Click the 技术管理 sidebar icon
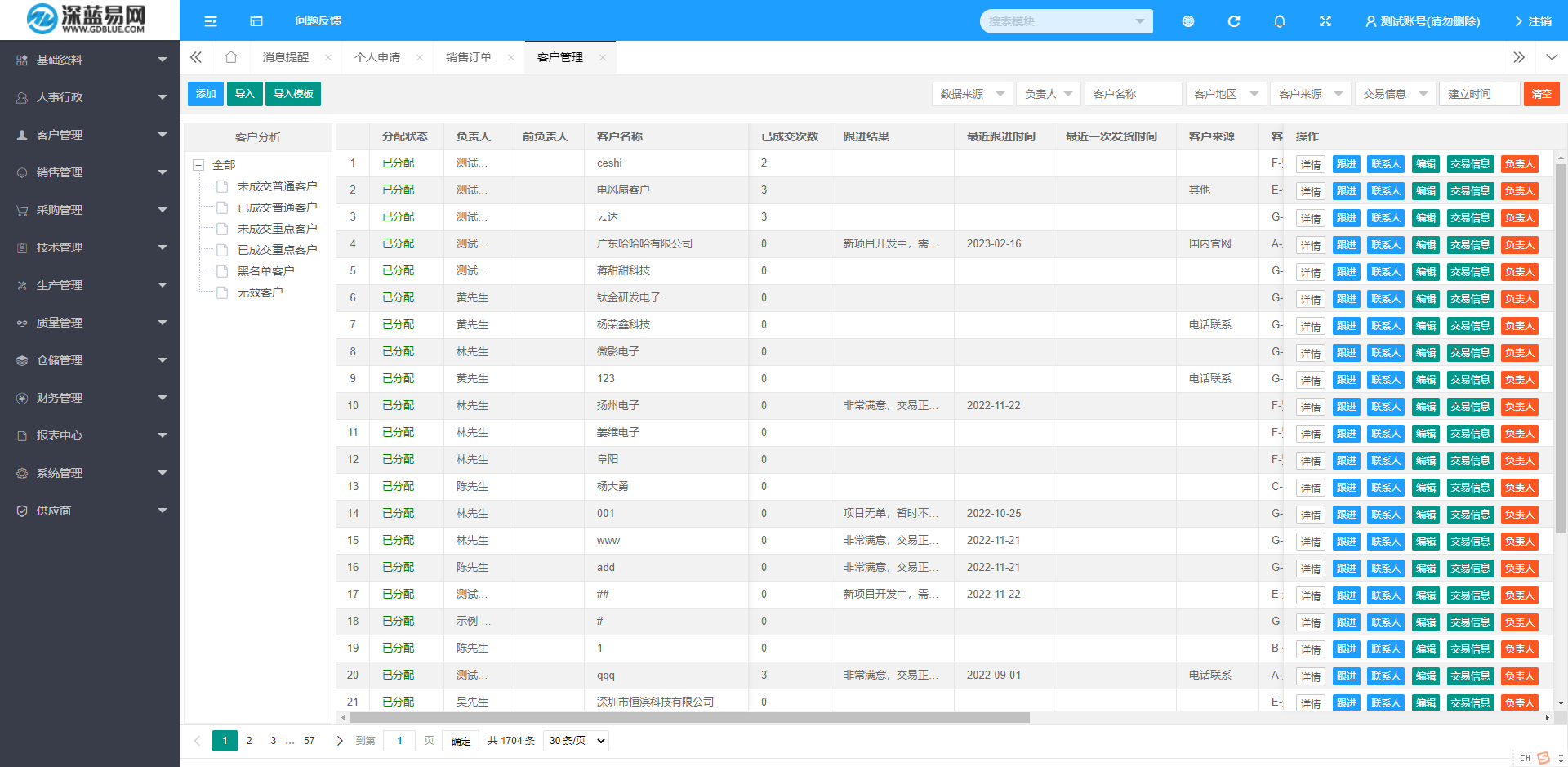1568x767 pixels. tap(22, 247)
